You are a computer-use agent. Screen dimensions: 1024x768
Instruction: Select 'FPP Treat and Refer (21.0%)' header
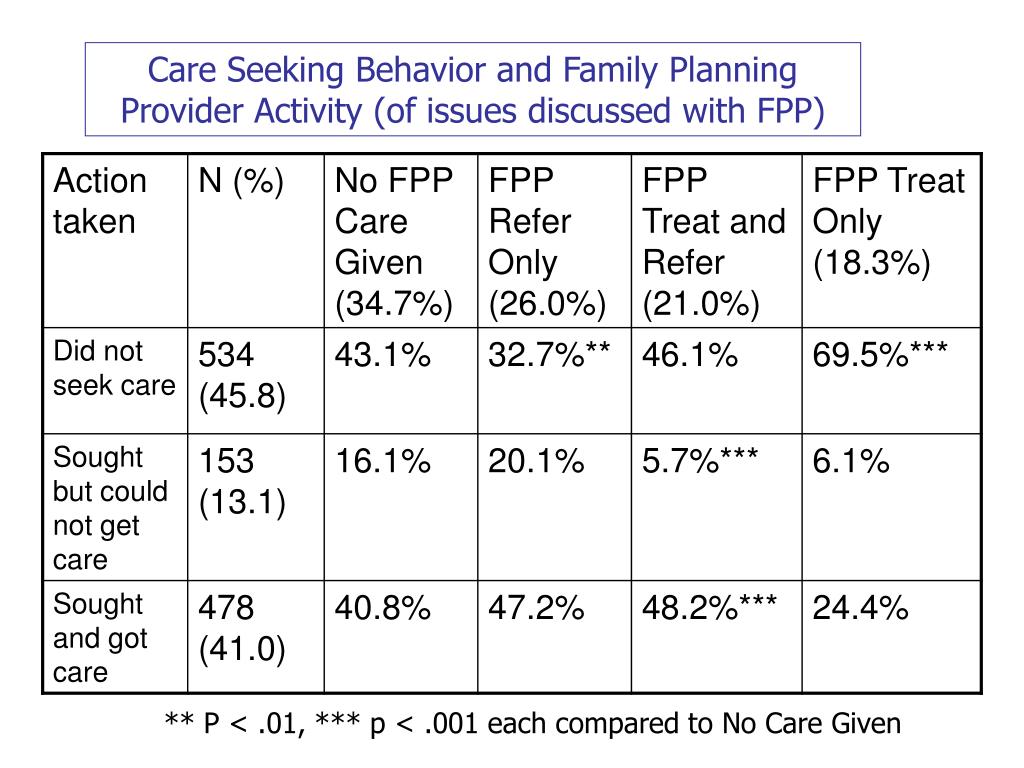click(714, 242)
